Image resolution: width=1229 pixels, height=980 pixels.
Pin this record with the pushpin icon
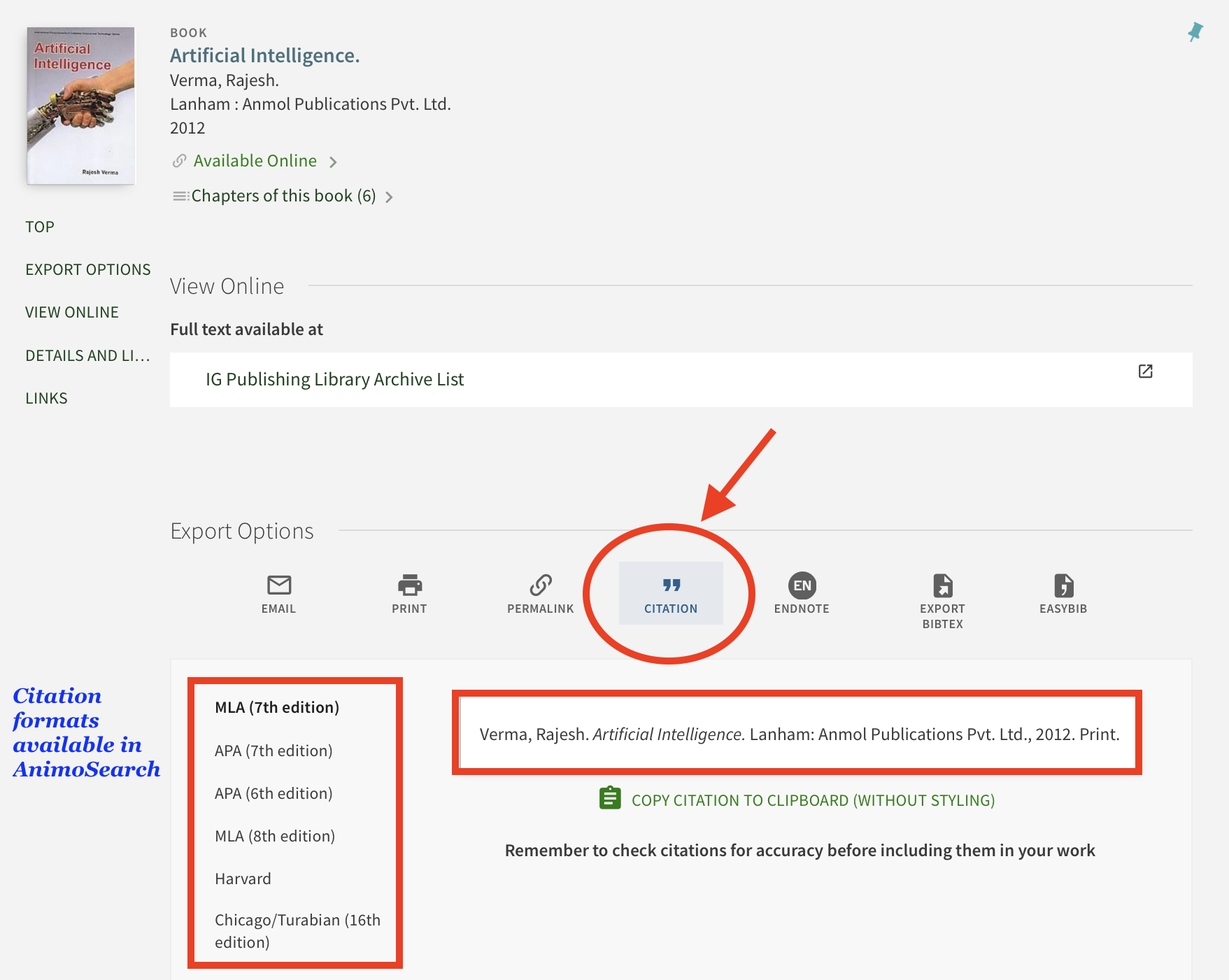[1195, 32]
